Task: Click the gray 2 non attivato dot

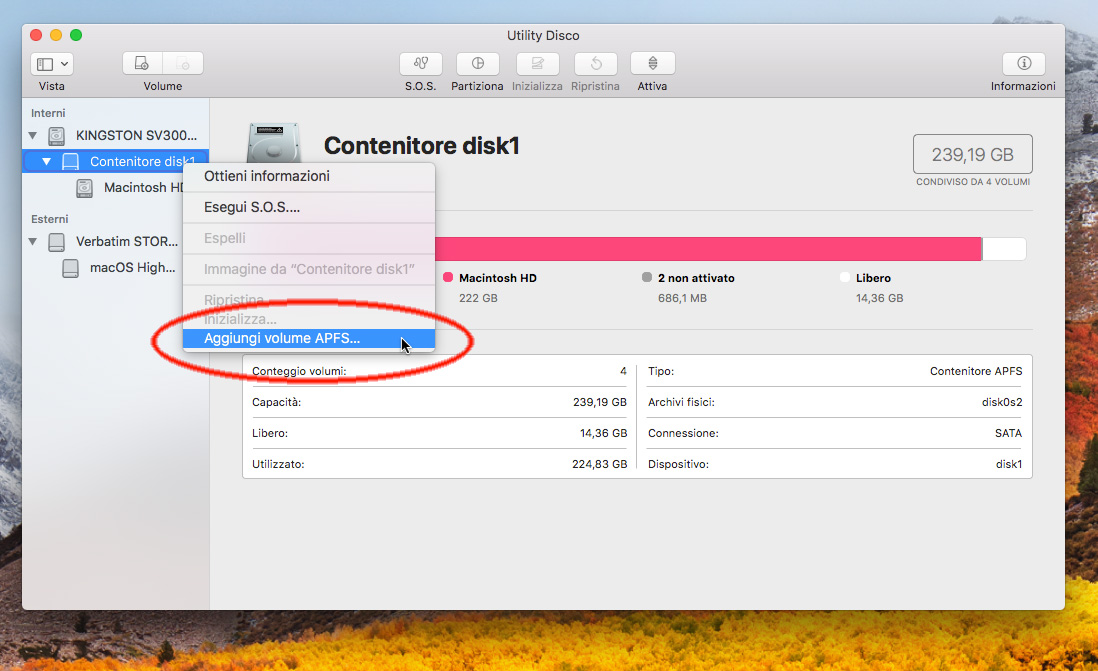Action: click(x=647, y=277)
